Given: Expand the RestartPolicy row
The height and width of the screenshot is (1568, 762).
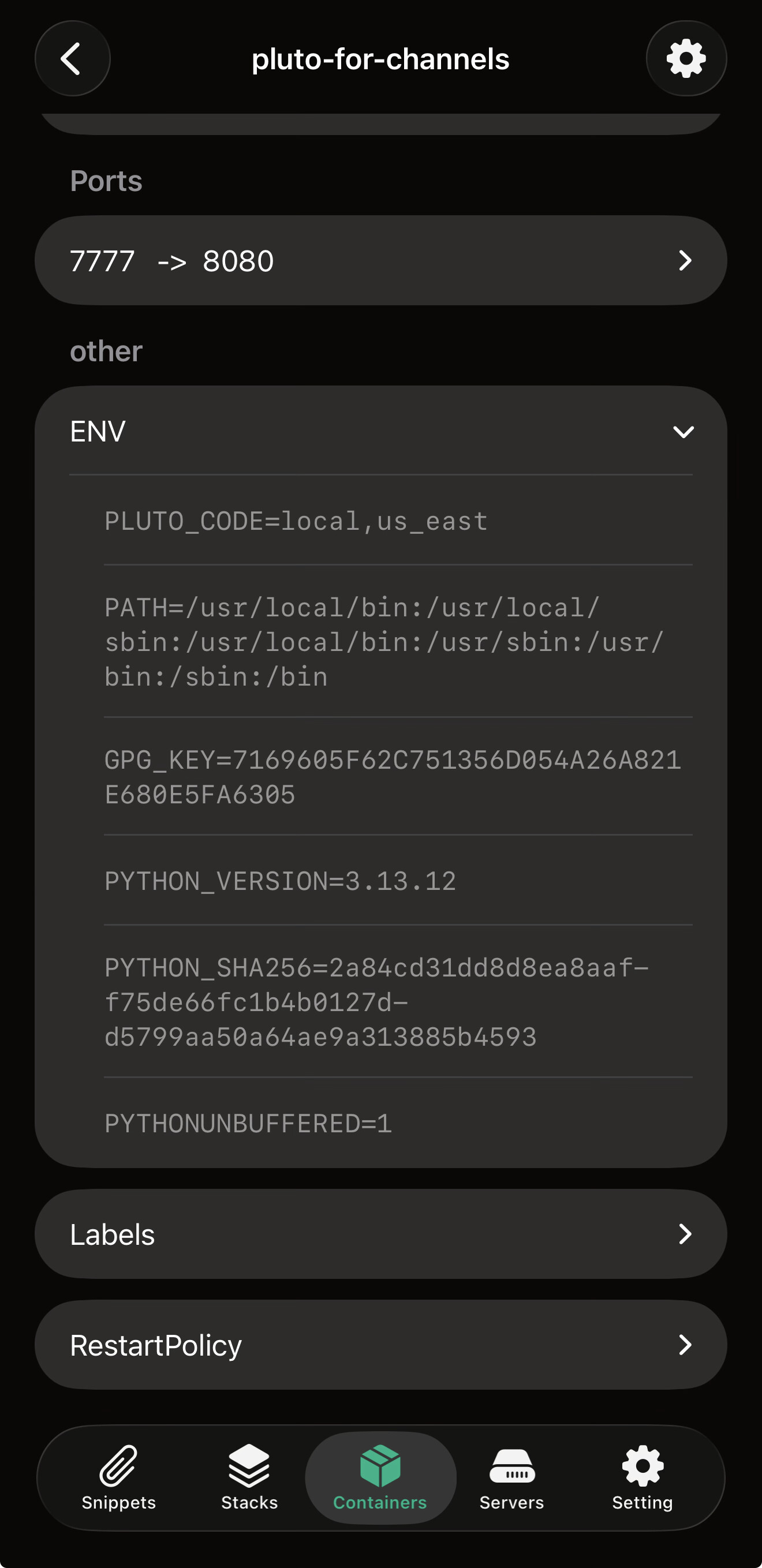Looking at the screenshot, I should (380, 1345).
